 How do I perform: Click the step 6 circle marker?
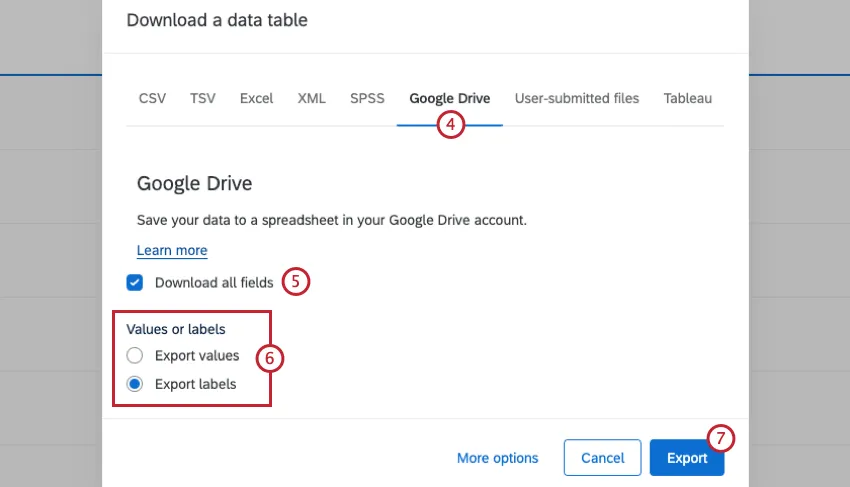[270, 358]
